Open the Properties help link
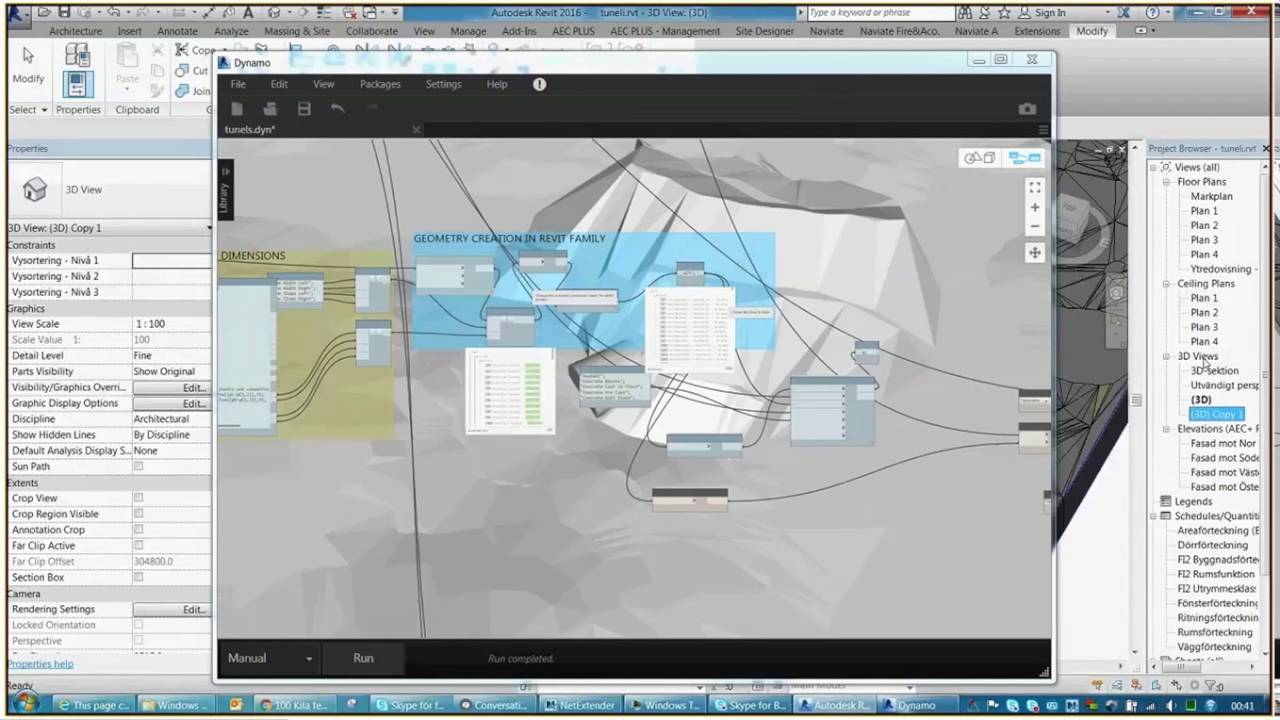The width and height of the screenshot is (1280, 720). point(41,664)
